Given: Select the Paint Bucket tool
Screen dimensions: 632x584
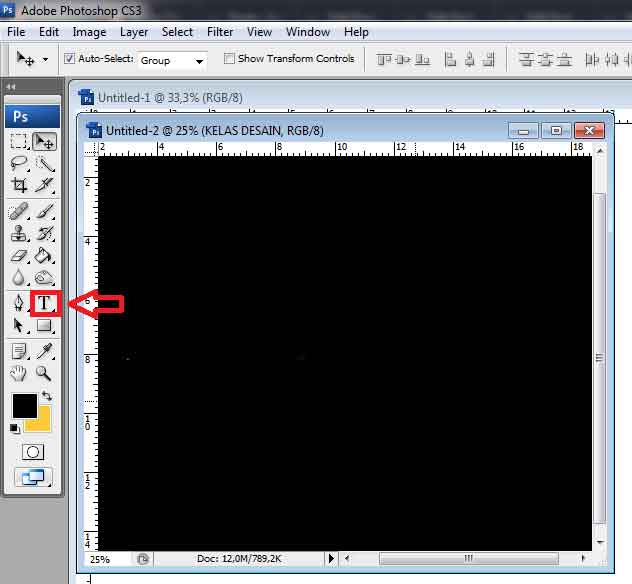Looking at the screenshot, I should pyautogui.click(x=44, y=255).
